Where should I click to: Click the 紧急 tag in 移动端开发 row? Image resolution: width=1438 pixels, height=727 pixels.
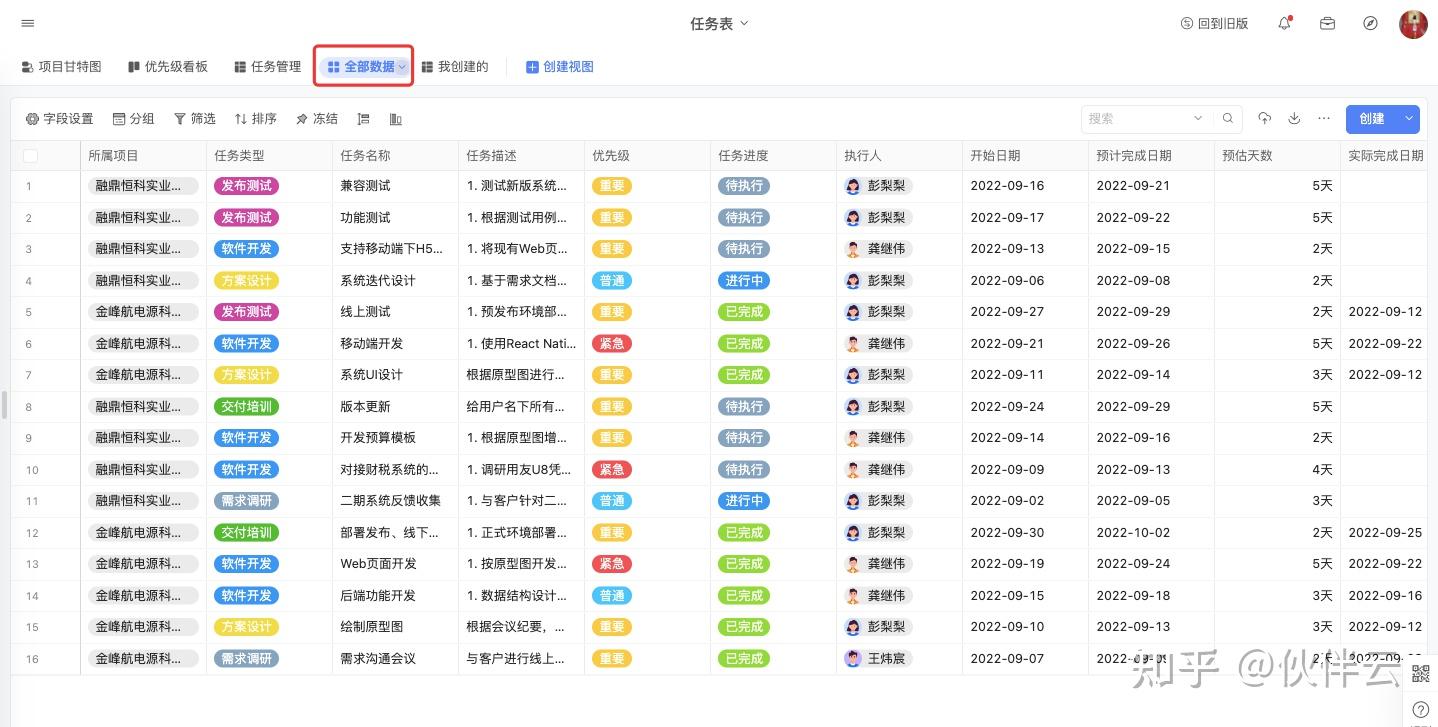pyautogui.click(x=611, y=343)
